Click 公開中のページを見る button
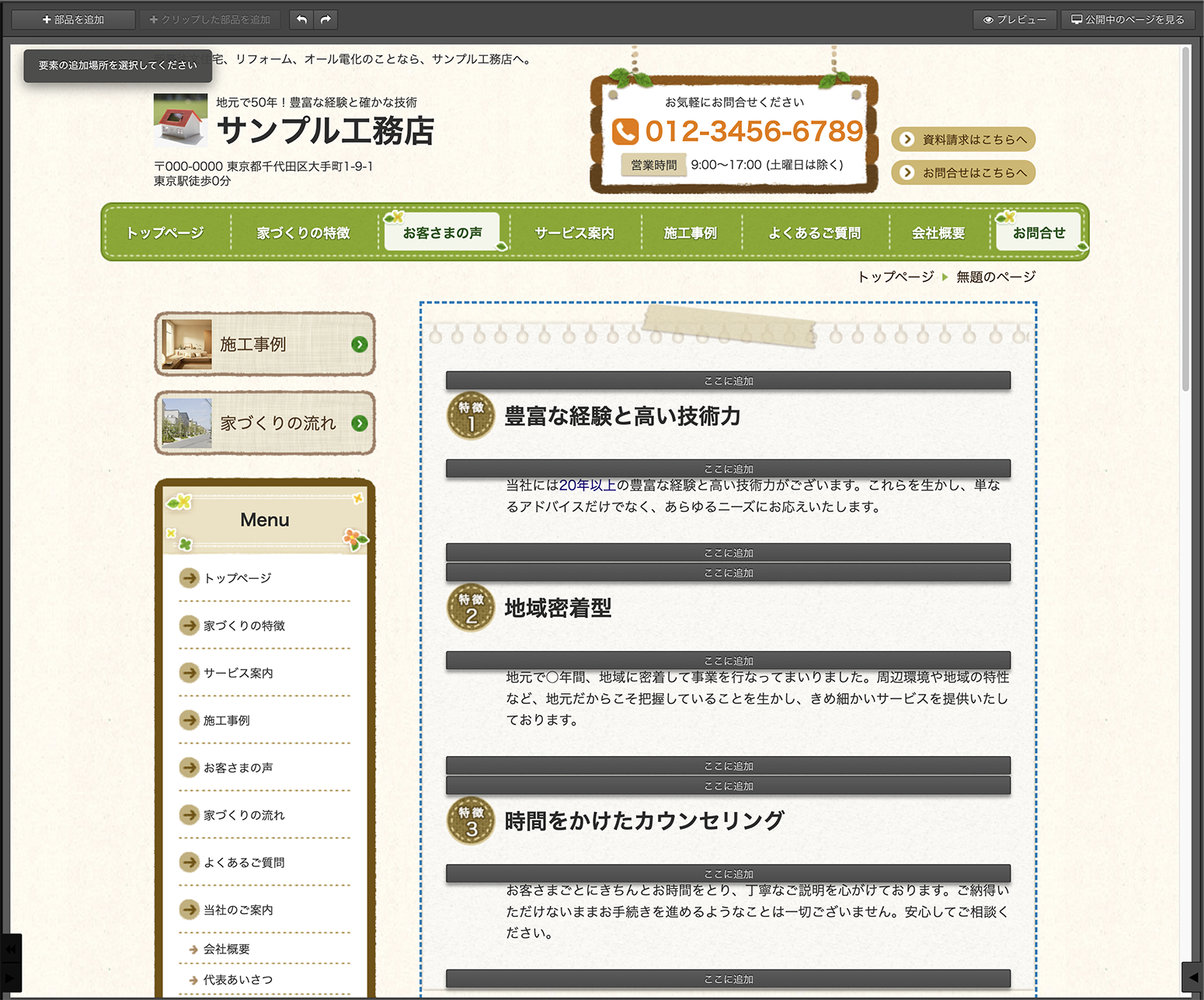Screen dimensions: 1204x1000 tap(1128, 19)
